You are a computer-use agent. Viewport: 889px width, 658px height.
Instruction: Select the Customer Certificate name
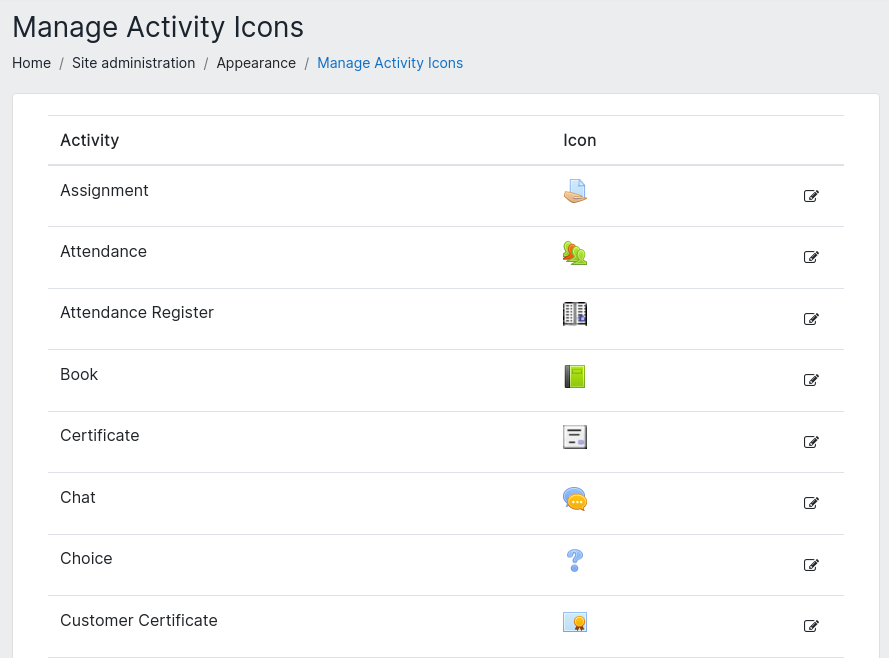tap(139, 621)
